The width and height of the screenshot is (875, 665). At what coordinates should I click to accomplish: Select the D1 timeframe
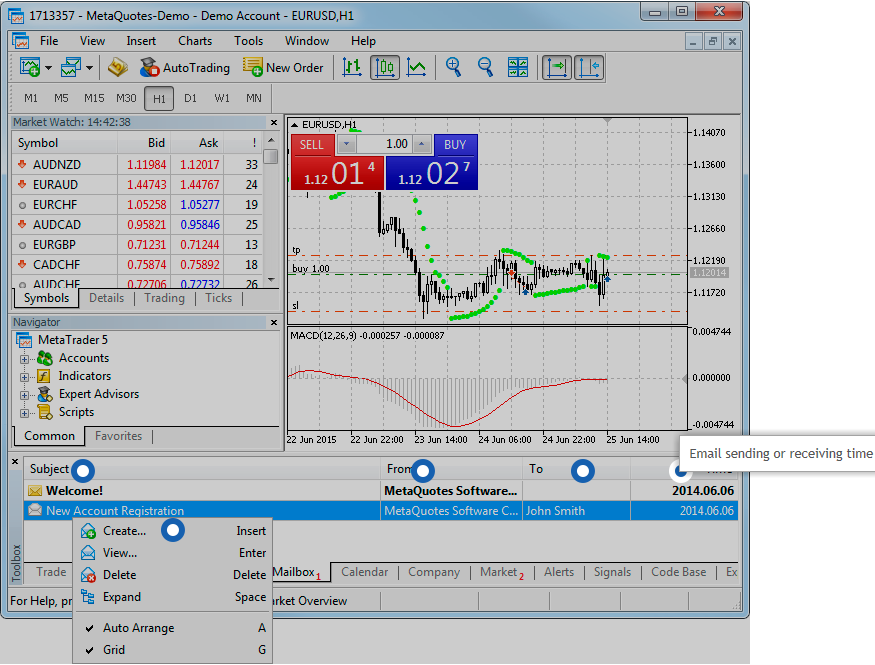pyautogui.click(x=190, y=98)
